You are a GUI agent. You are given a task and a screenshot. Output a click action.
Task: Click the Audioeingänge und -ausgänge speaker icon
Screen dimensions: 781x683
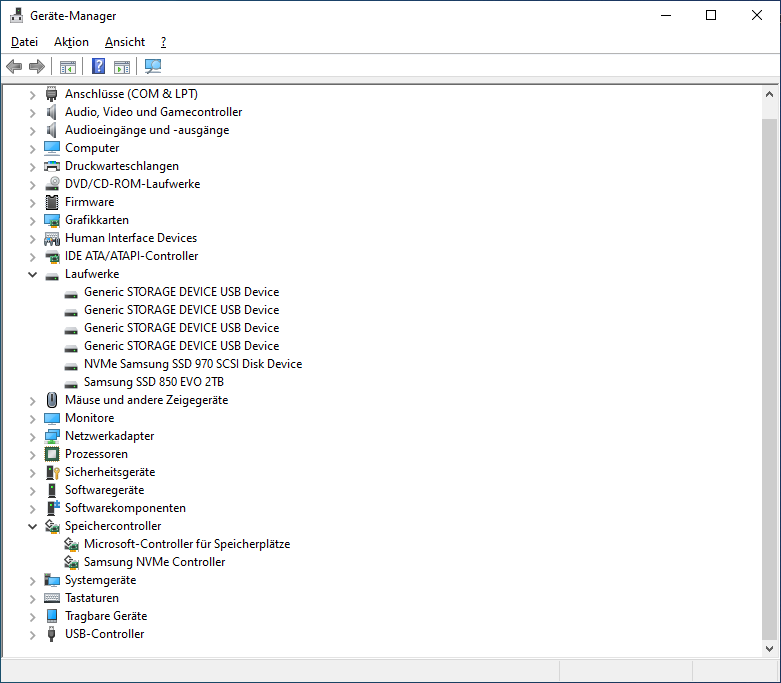point(52,130)
